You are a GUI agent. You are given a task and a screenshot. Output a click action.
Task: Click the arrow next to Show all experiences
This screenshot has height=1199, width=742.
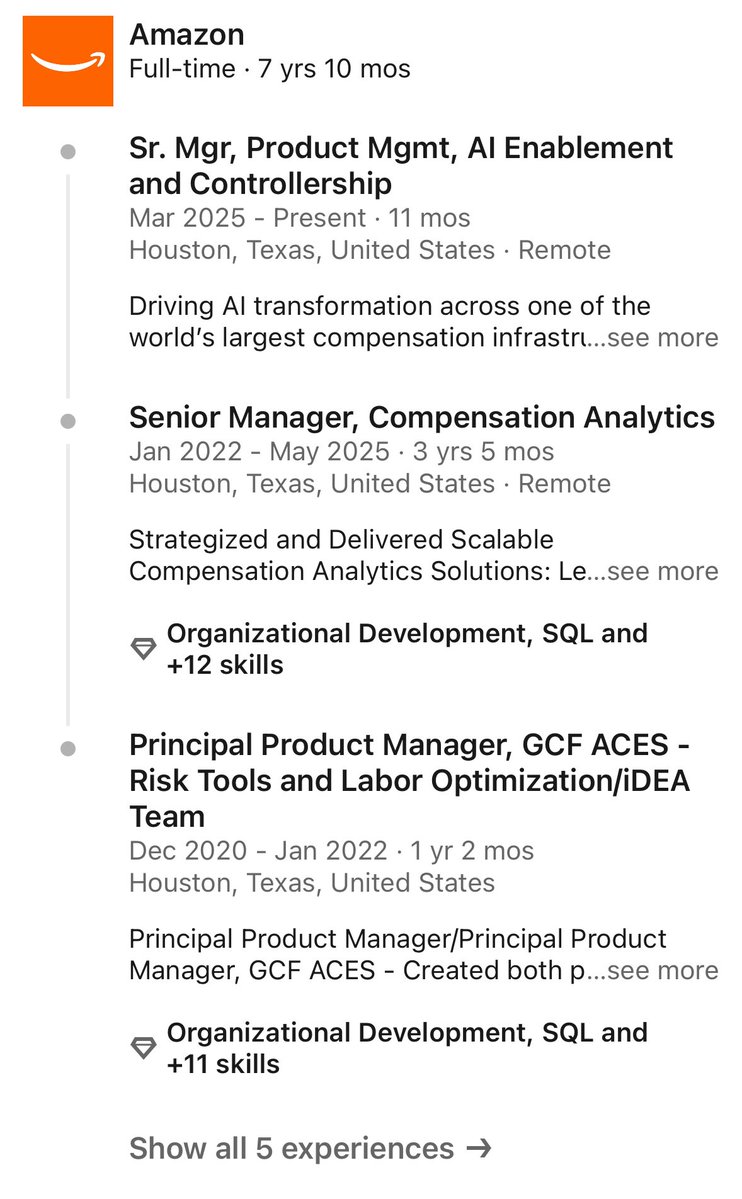coord(479,1148)
